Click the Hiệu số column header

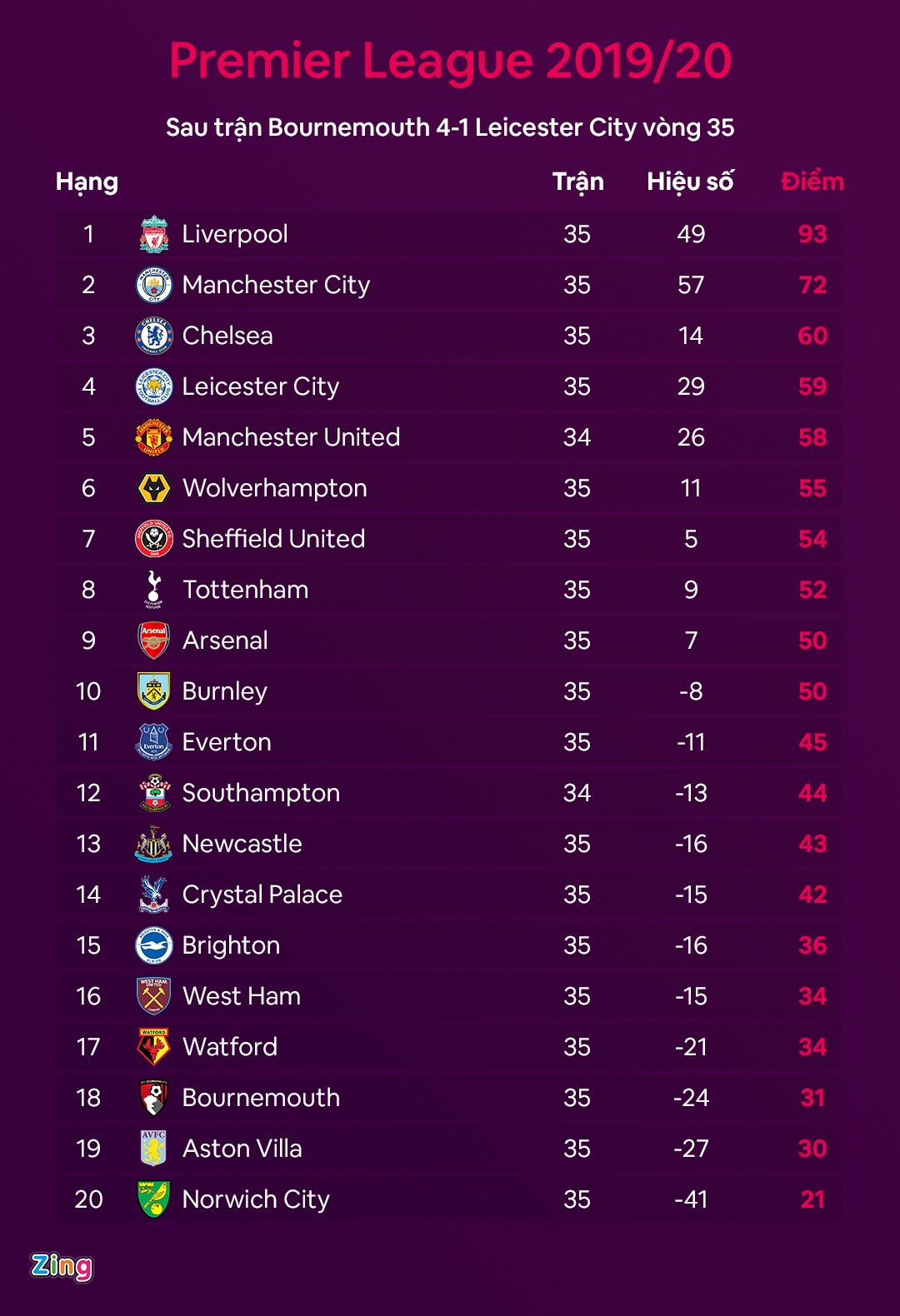coord(690,182)
